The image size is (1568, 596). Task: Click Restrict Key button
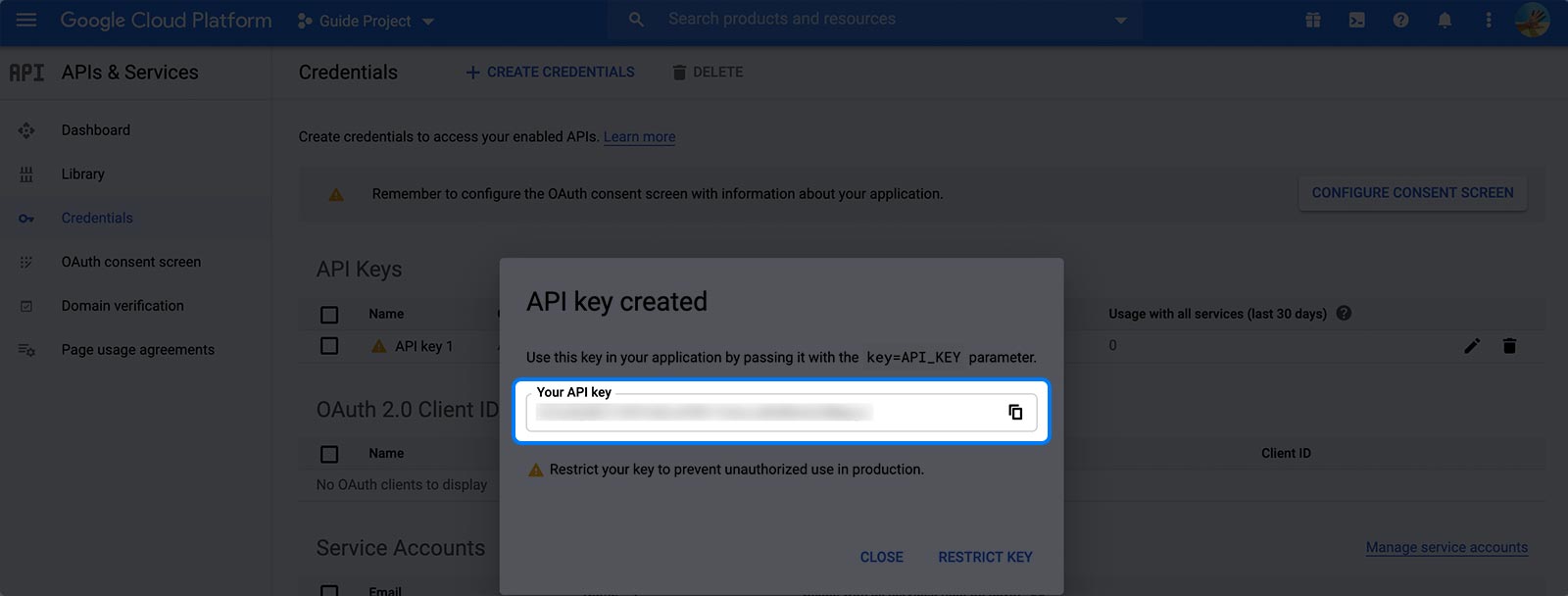tap(985, 557)
